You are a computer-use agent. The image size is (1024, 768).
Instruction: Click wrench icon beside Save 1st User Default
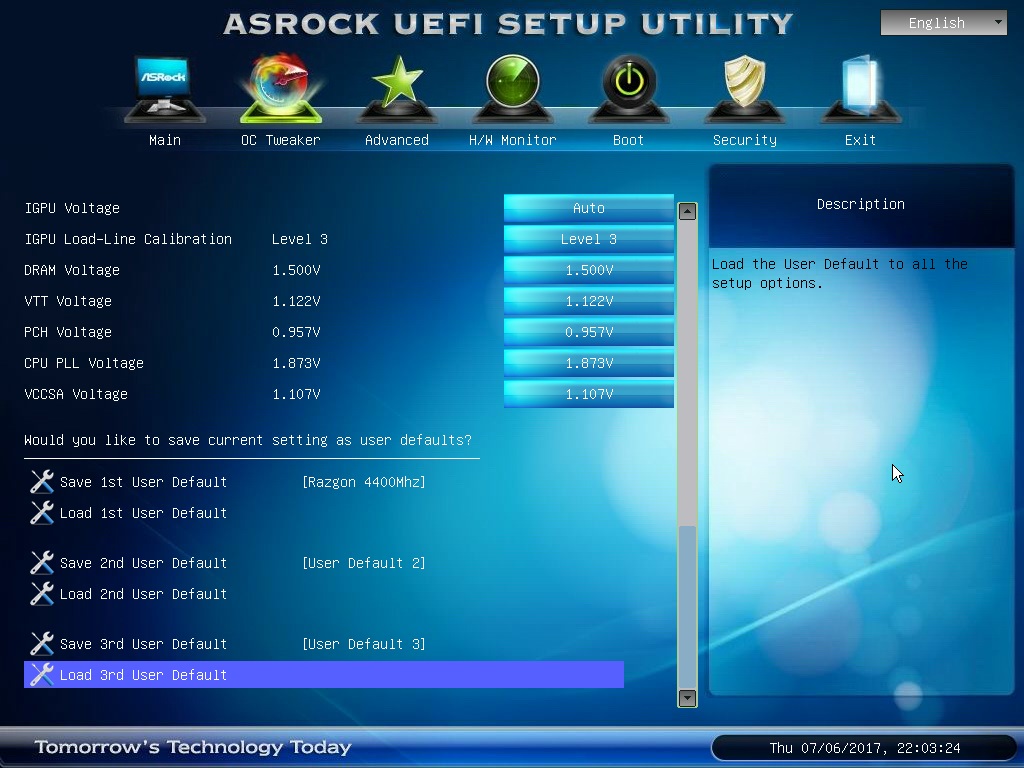tap(42, 481)
